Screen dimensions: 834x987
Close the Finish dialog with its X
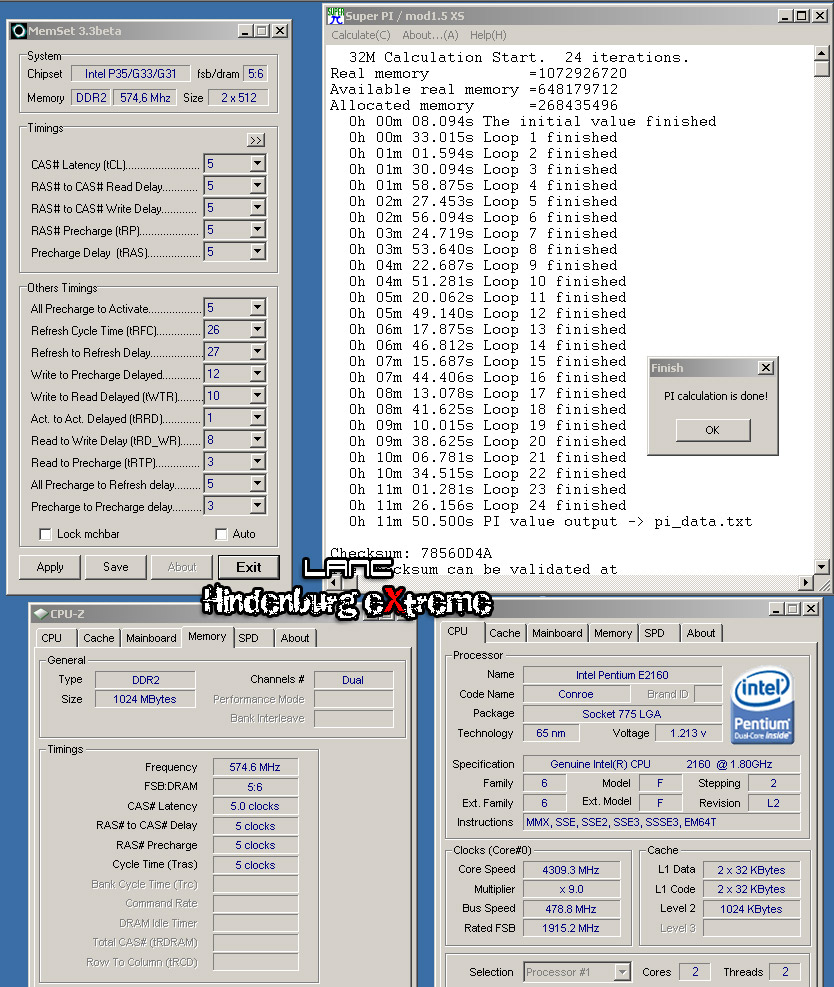coord(765,368)
